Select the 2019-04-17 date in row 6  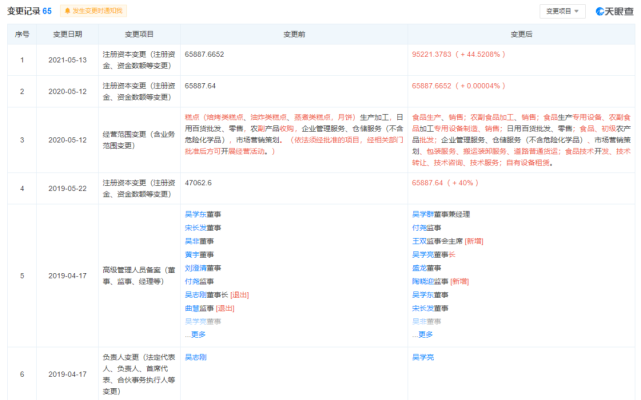click(67, 374)
